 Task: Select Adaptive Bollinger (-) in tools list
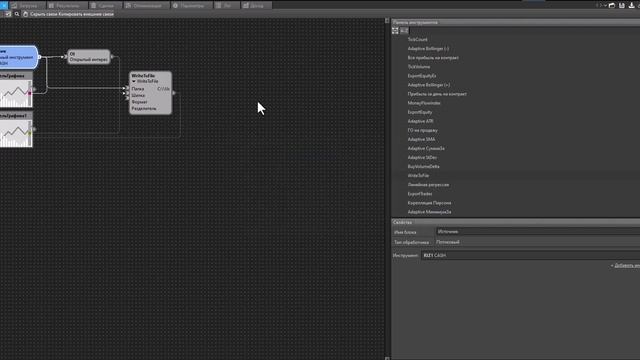click(x=428, y=49)
